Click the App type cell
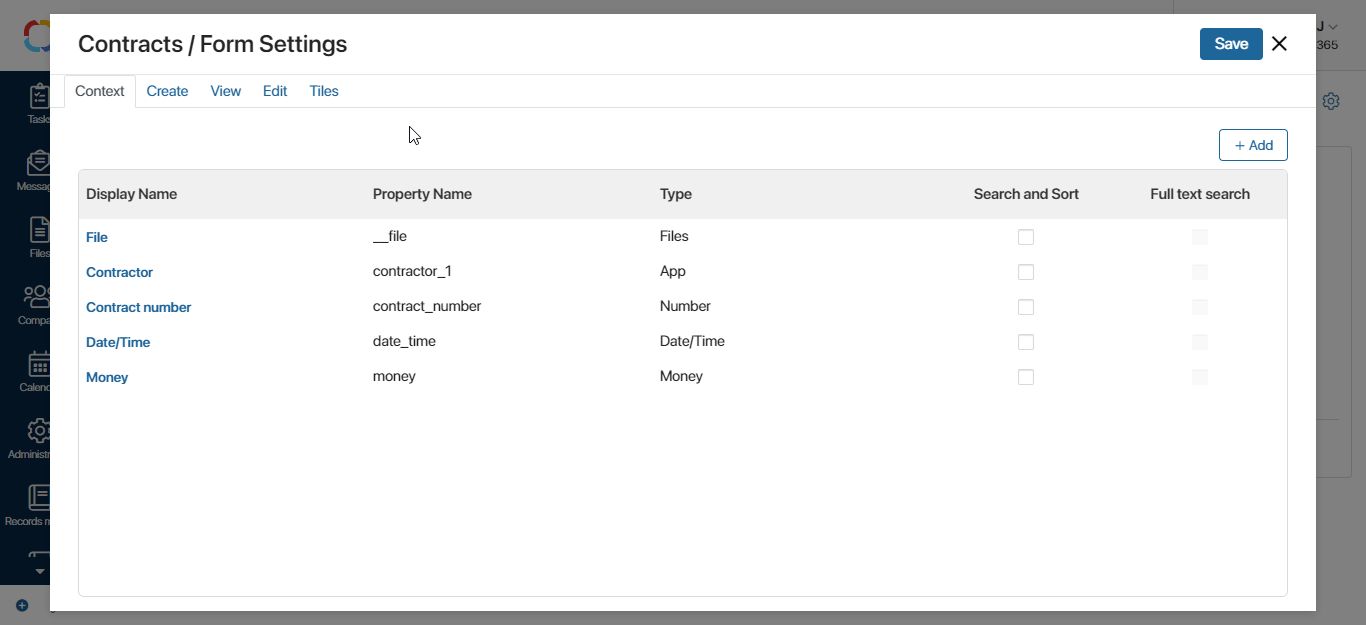The image size is (1366, 625). pyautogui.click(x=673, y=271)
